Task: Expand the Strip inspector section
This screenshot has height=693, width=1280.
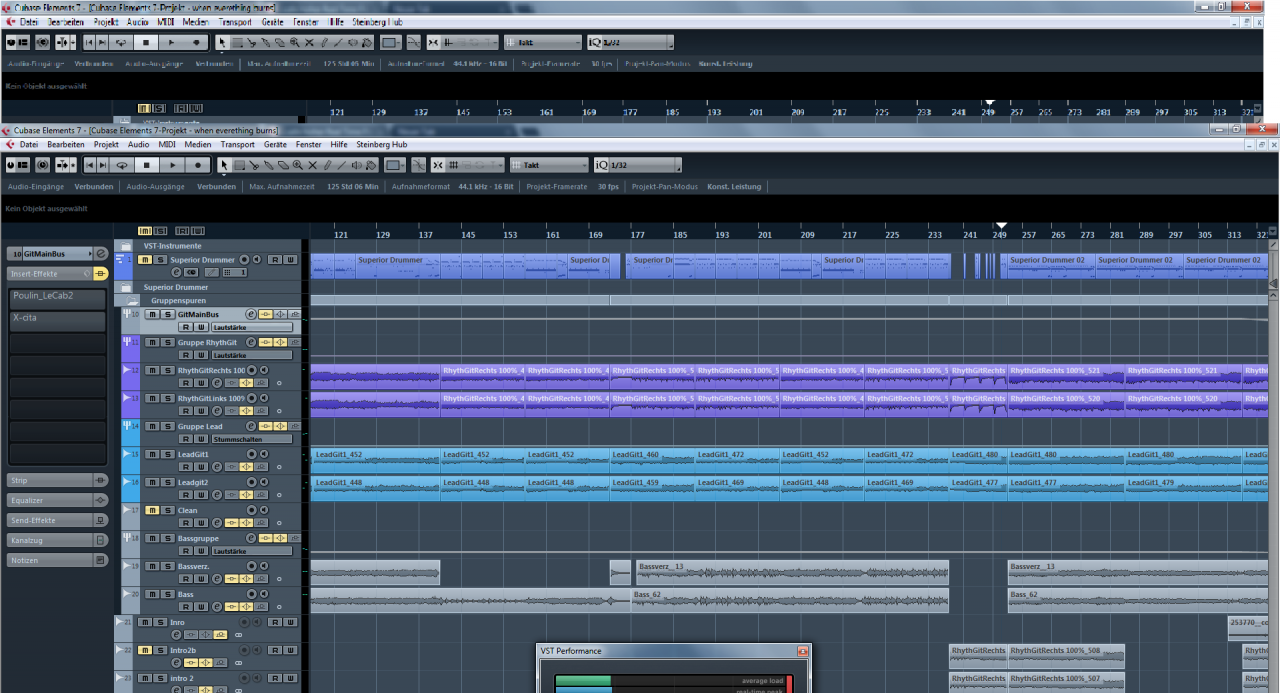Action: point(57,480)
